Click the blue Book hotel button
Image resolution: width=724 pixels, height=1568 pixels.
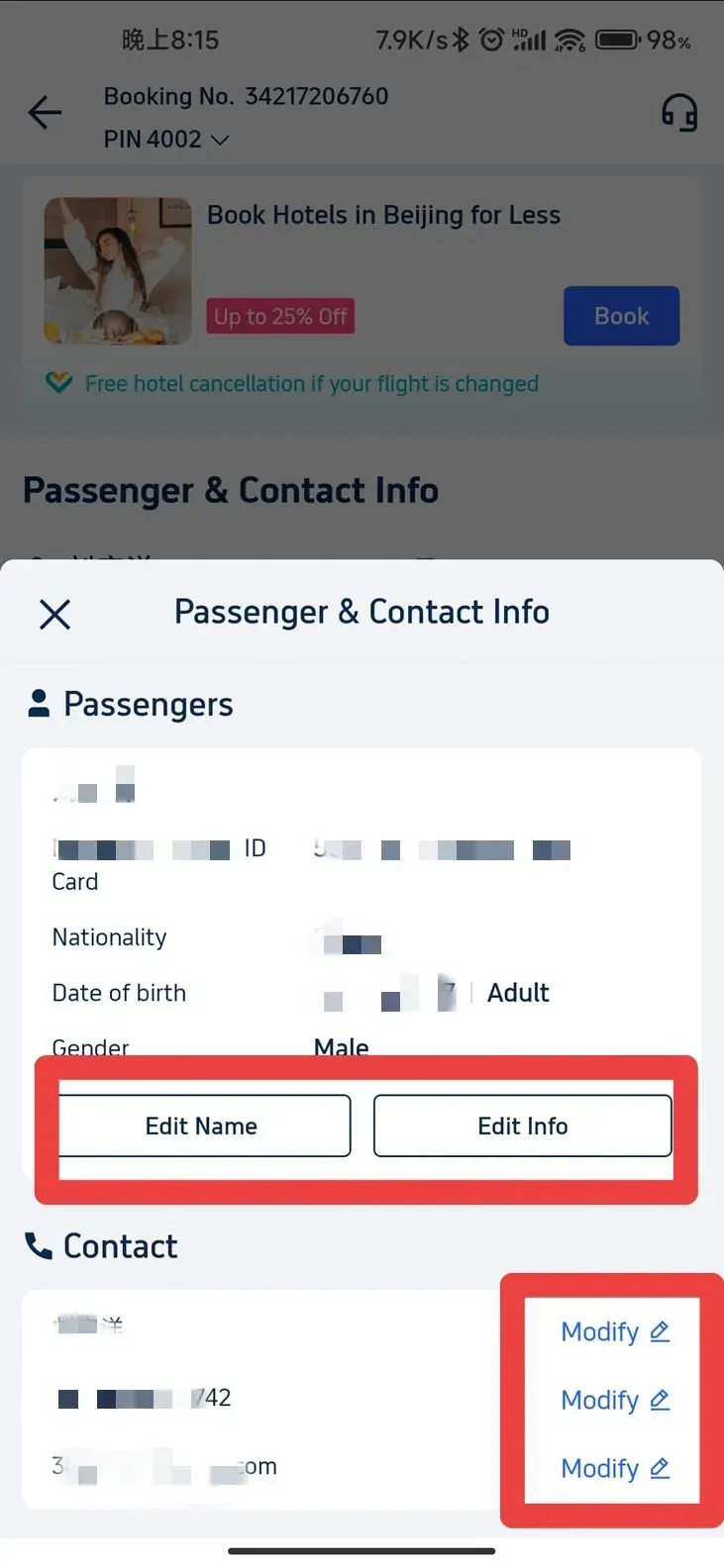621,316
